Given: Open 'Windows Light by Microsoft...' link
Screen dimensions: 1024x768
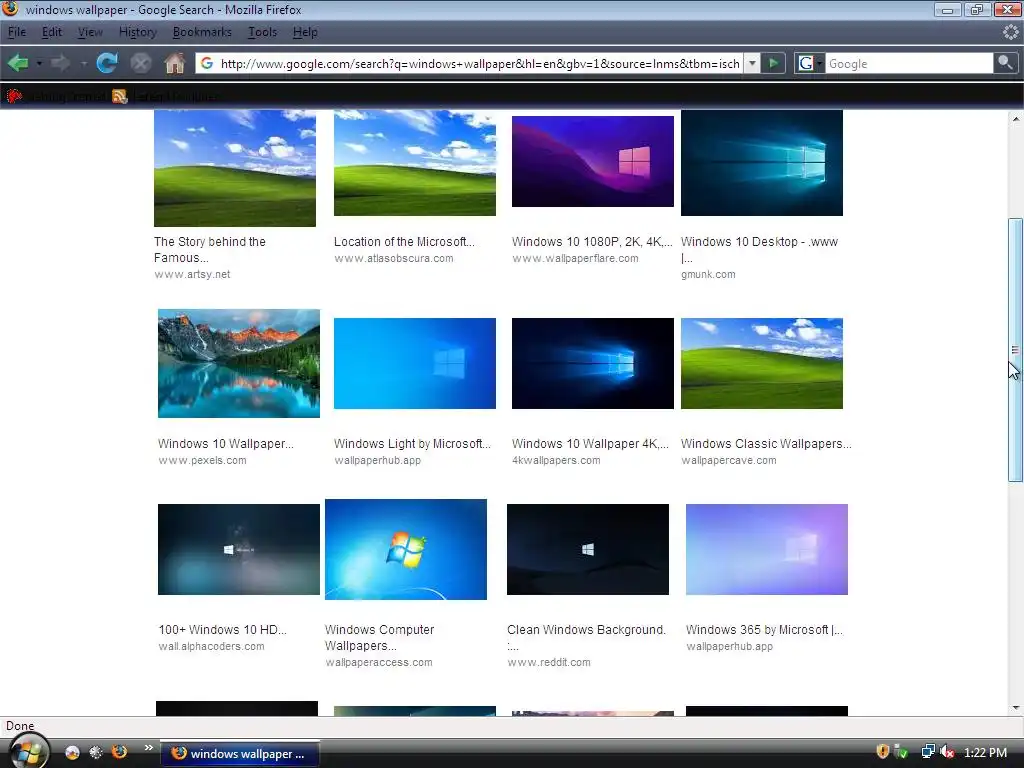Looking at the screenshot, I should point(412,443).
